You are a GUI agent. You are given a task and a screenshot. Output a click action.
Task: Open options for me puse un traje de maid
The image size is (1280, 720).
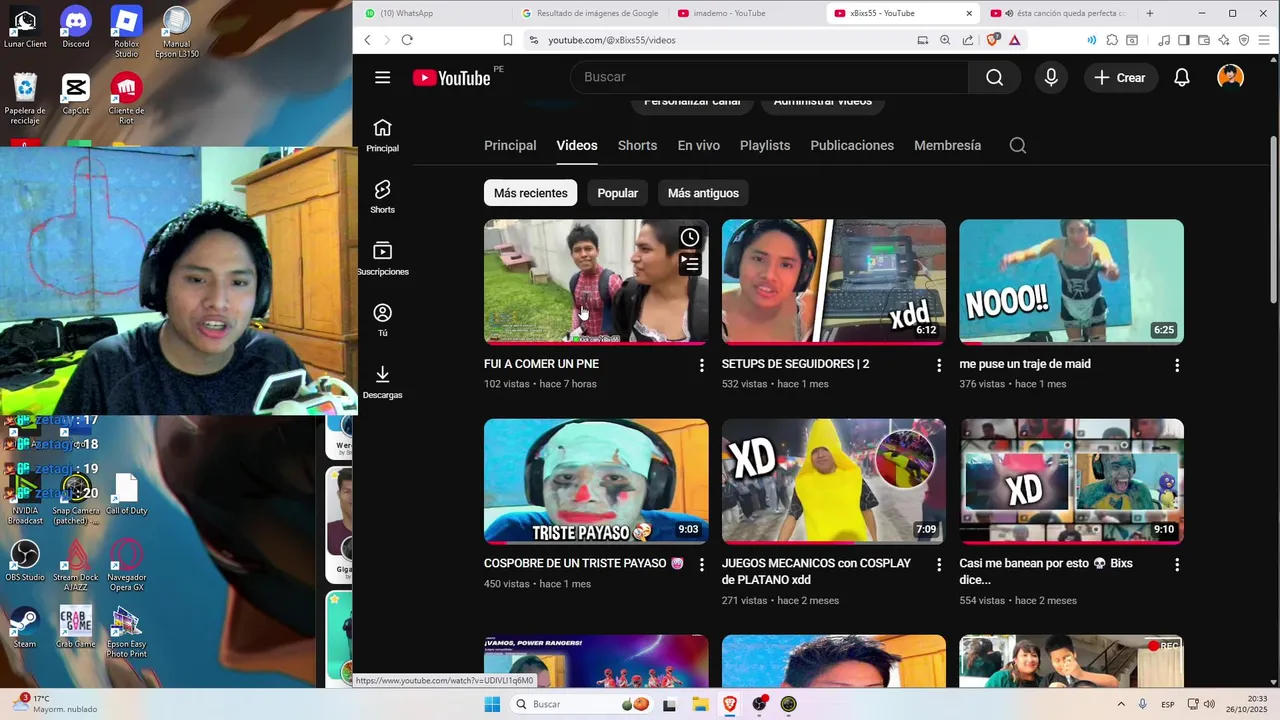tap(1176, 366)
